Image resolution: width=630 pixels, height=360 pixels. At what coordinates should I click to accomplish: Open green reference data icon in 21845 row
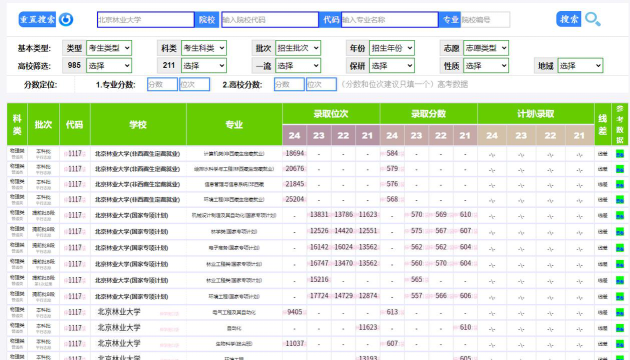click(x=620, y=184)
